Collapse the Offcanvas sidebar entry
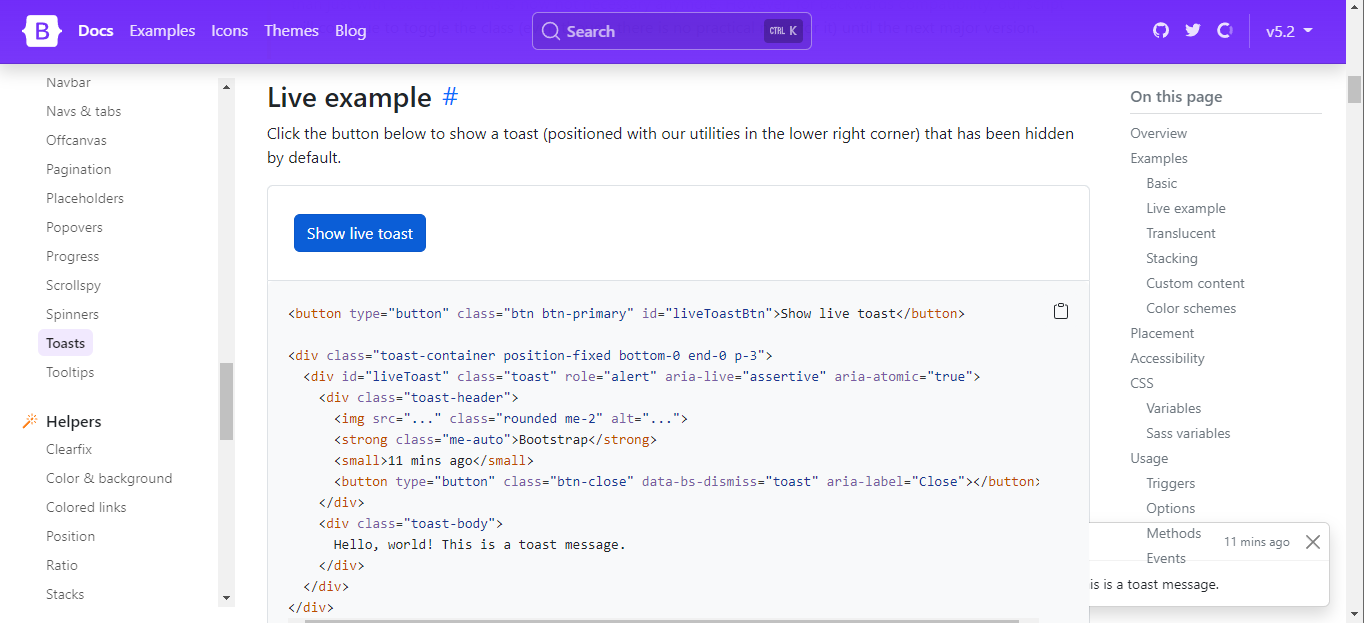The image size is (1364, 623). [x=78, y=139]
